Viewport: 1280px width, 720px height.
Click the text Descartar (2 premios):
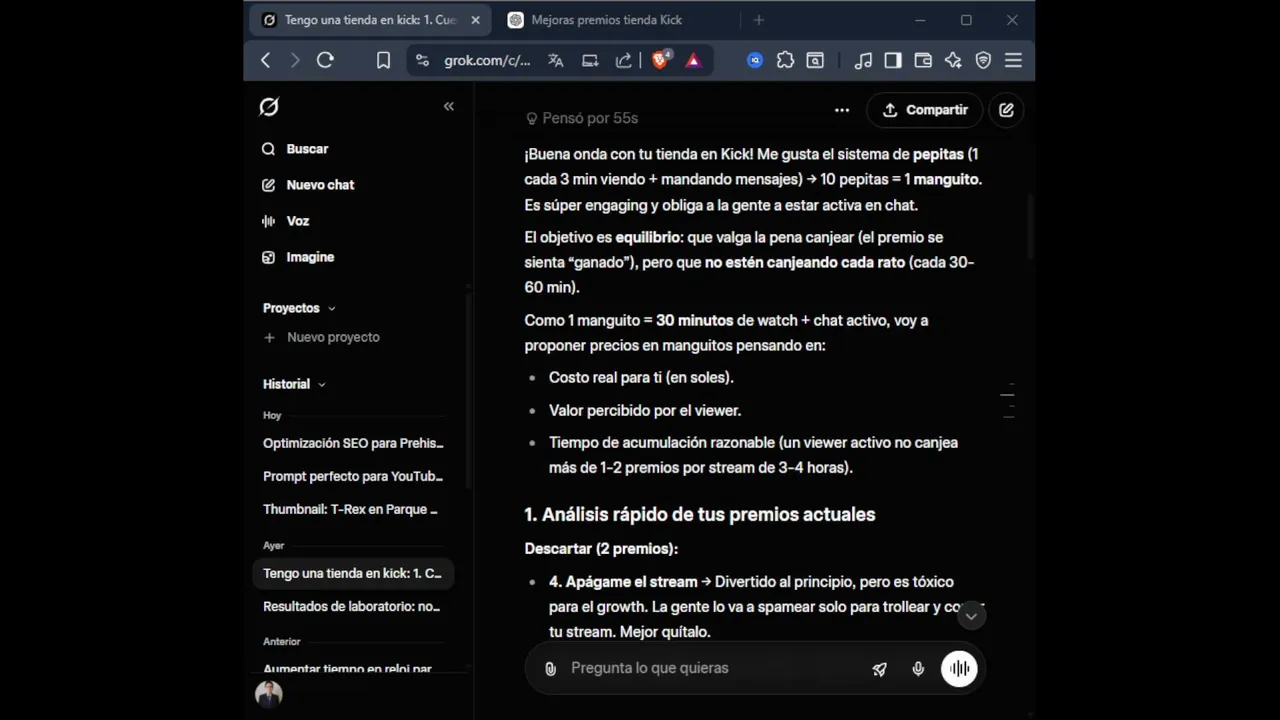coord(601,549)
